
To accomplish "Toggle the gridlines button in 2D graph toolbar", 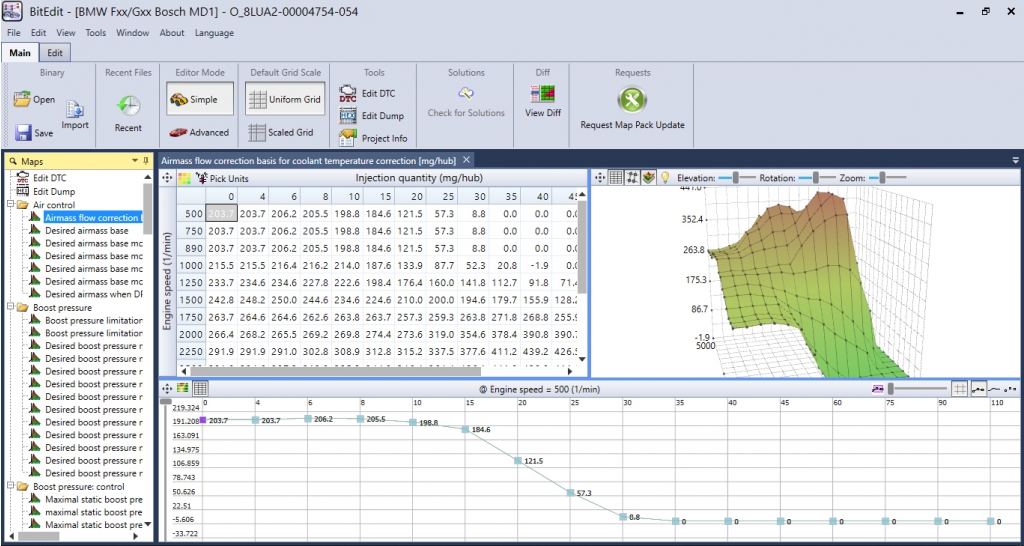I will 959,388.
